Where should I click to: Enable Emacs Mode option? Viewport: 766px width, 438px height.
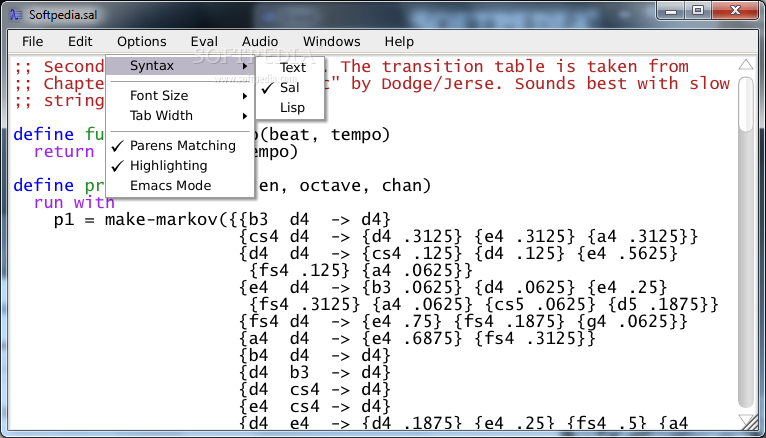point(180,186)
